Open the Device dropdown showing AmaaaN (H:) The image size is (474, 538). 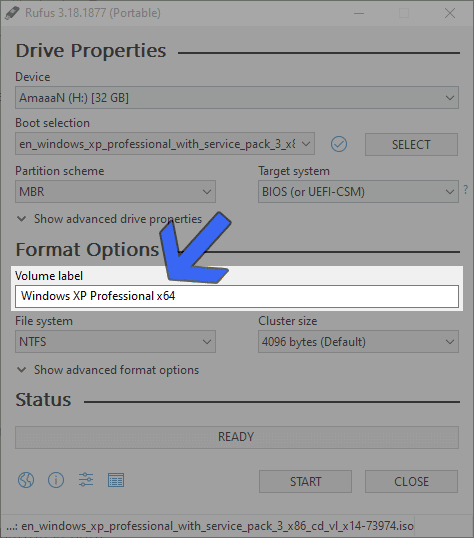237,98
